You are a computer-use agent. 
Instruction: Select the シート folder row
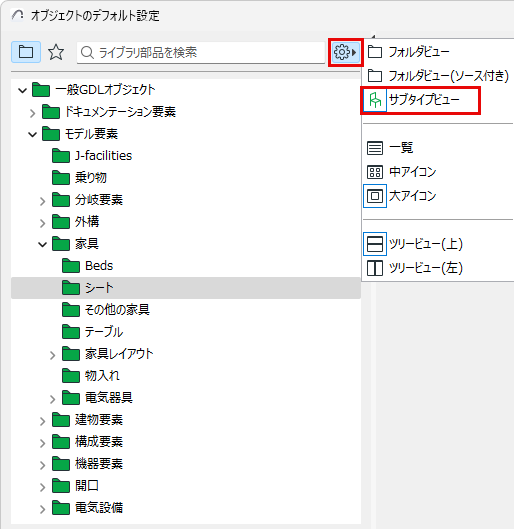point(186,288)
